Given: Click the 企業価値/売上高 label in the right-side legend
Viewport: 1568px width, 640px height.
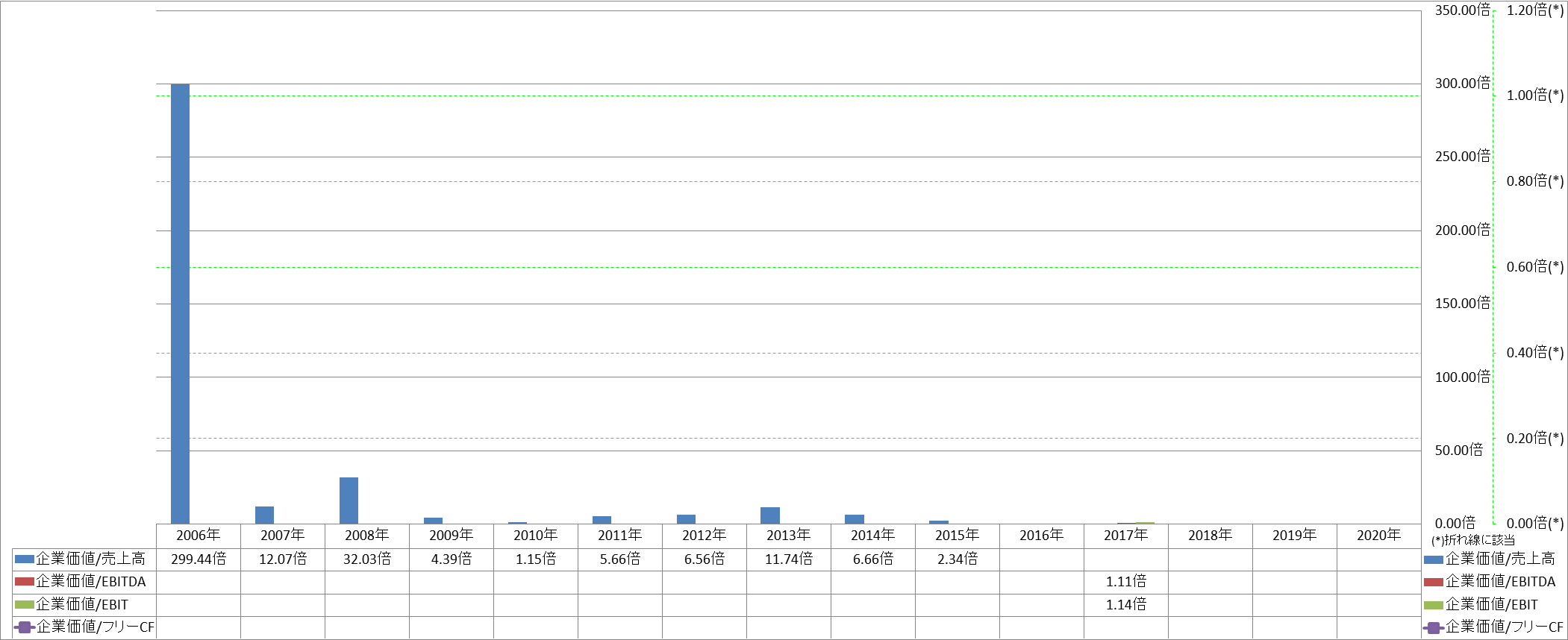Looking at the screenshot, I should click(x=1501, y=559).
